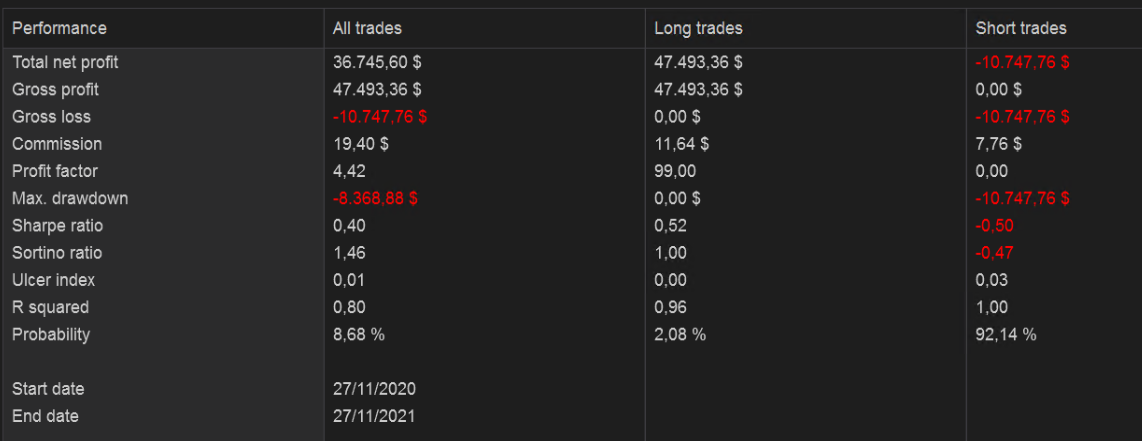The height and width of the screenshot is (441, 1142).
Task: Click the Performance column header
Action: 59,28
